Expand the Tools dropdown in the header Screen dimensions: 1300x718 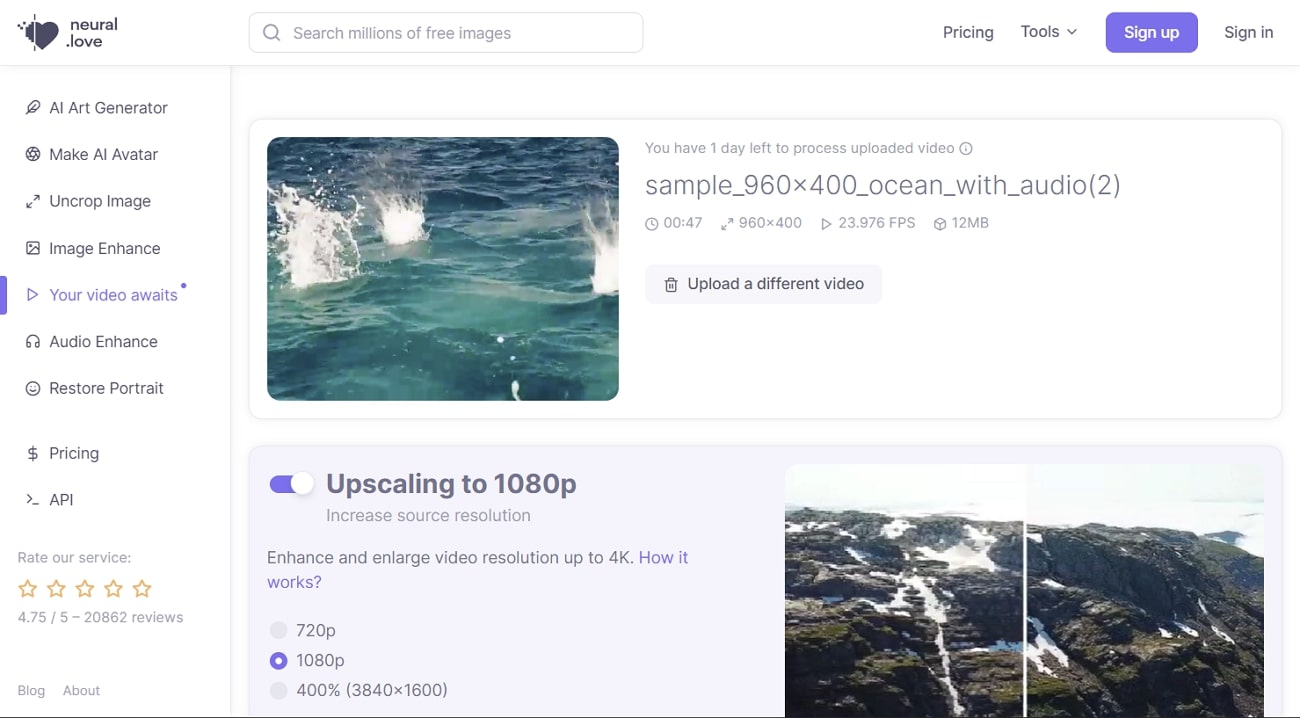(1047, 31)
